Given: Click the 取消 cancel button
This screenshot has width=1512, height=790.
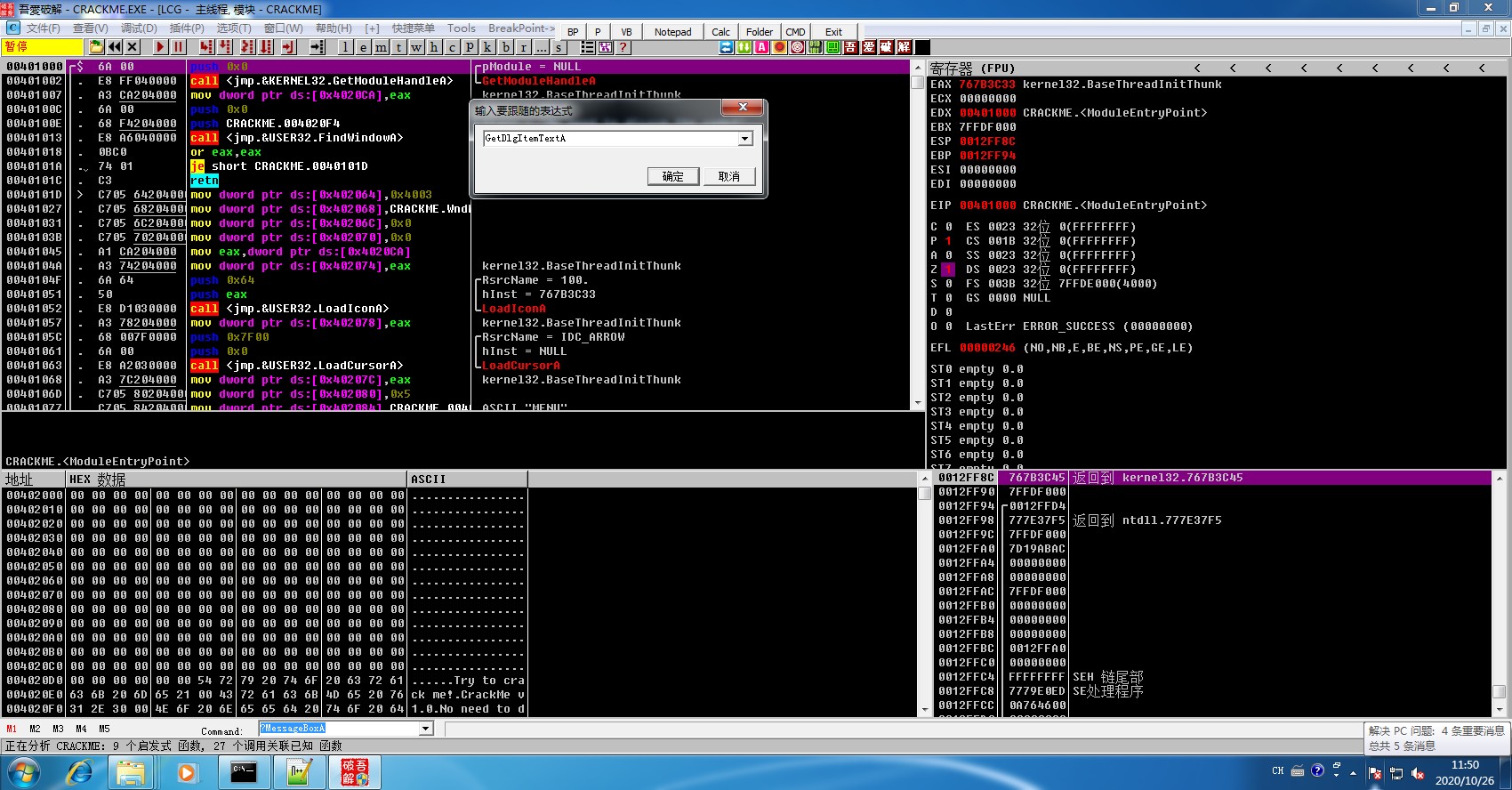Looking at the screenshot, I should tap(728, 176).
